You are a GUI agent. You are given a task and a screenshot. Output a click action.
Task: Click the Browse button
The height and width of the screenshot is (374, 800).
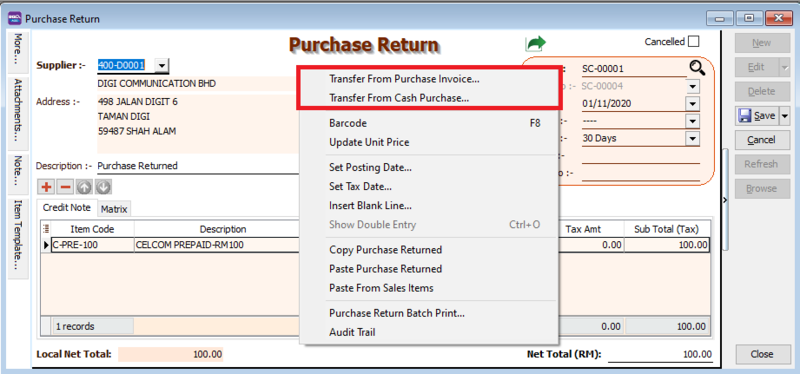[x=762, y=189]
